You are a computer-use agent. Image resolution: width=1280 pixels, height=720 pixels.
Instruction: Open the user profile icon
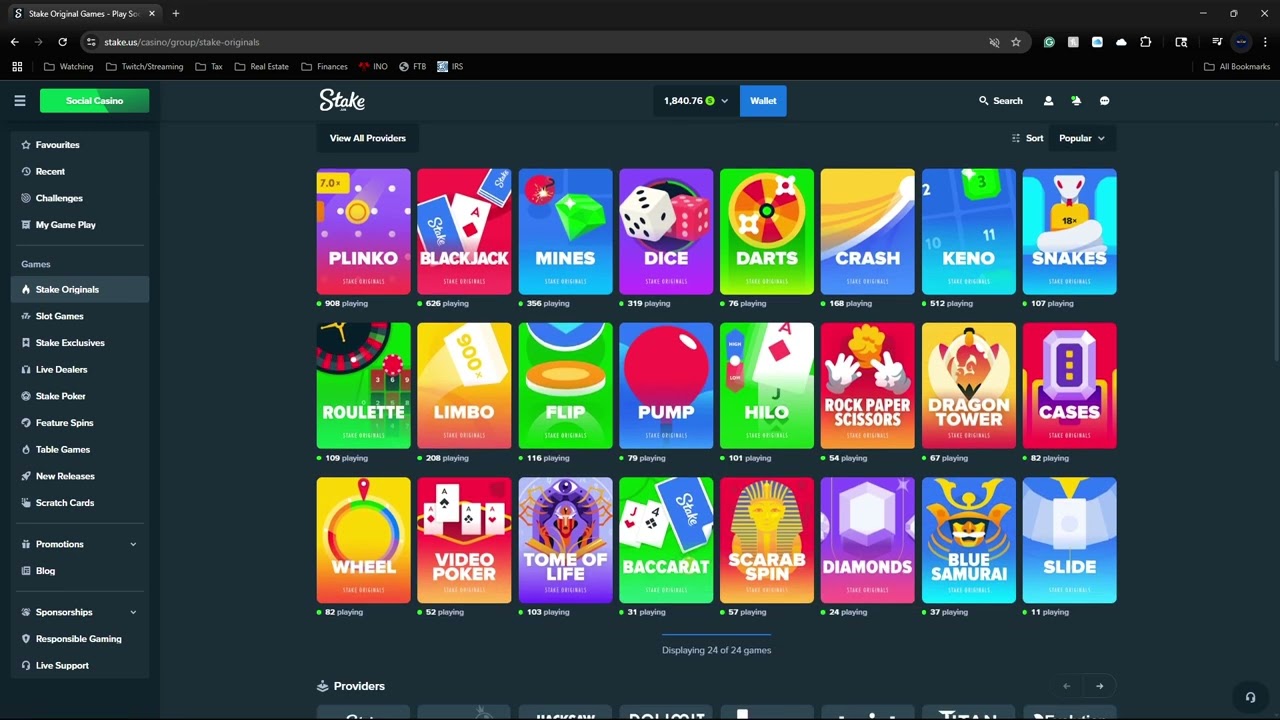point(1048,101)
